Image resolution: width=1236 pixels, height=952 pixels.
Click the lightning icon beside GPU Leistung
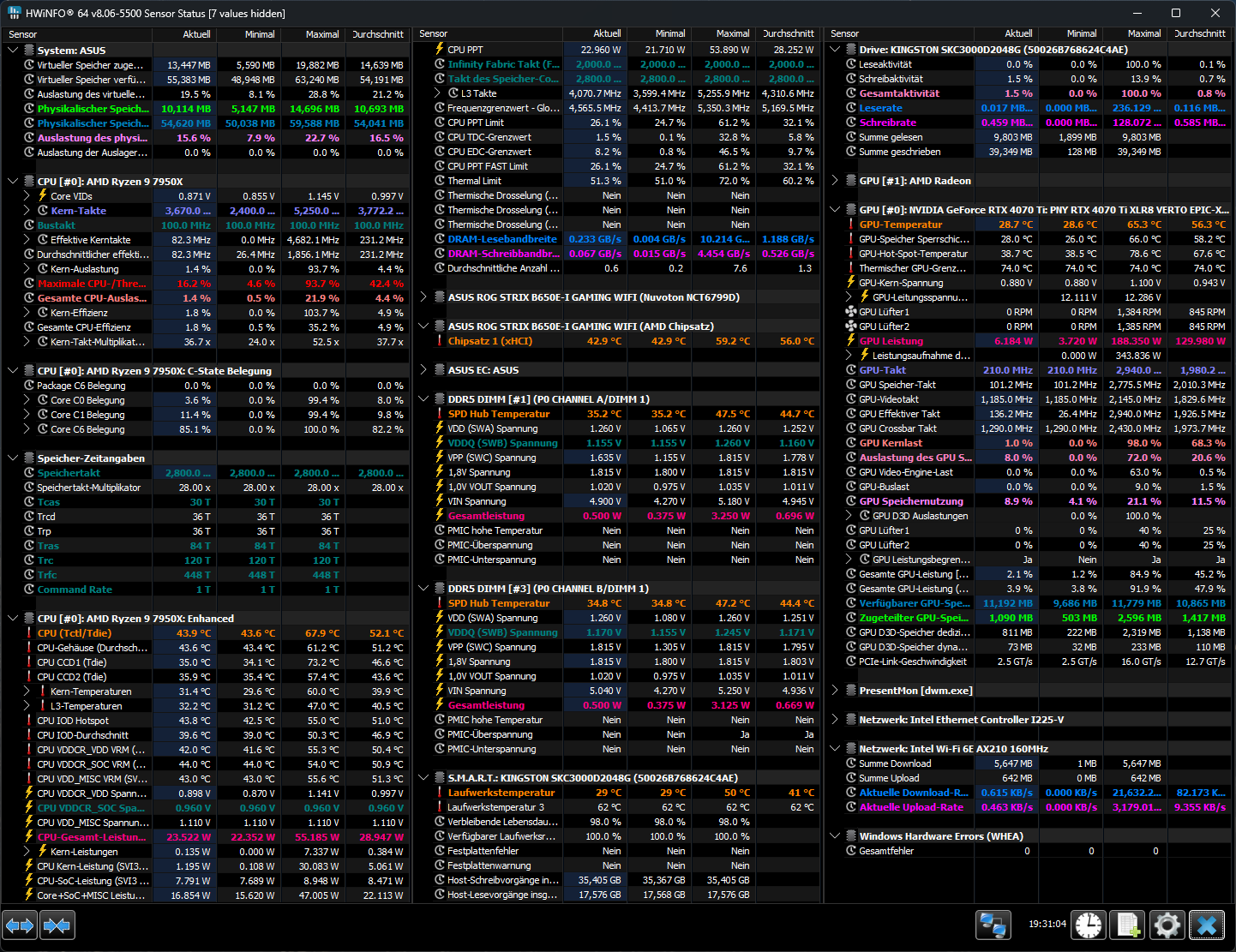click(851, 341)
